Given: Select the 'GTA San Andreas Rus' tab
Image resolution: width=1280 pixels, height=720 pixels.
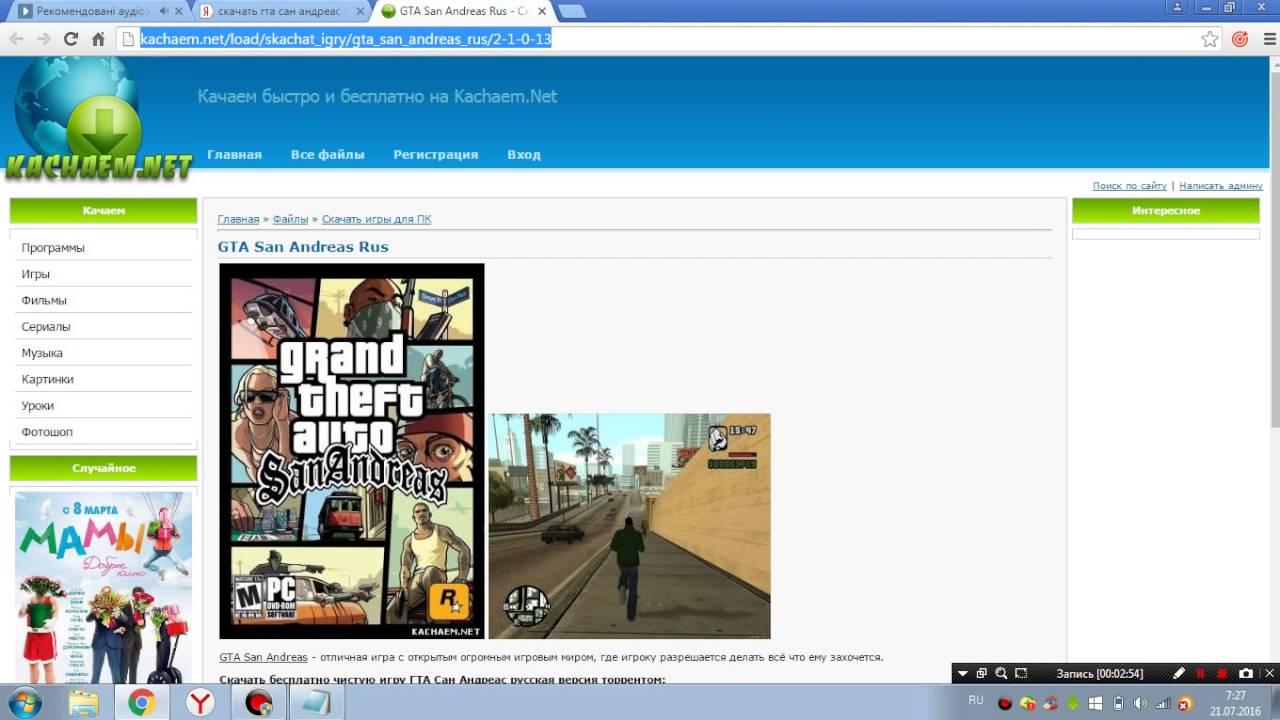Looking at the screenshot, I should tap(462, 11).
